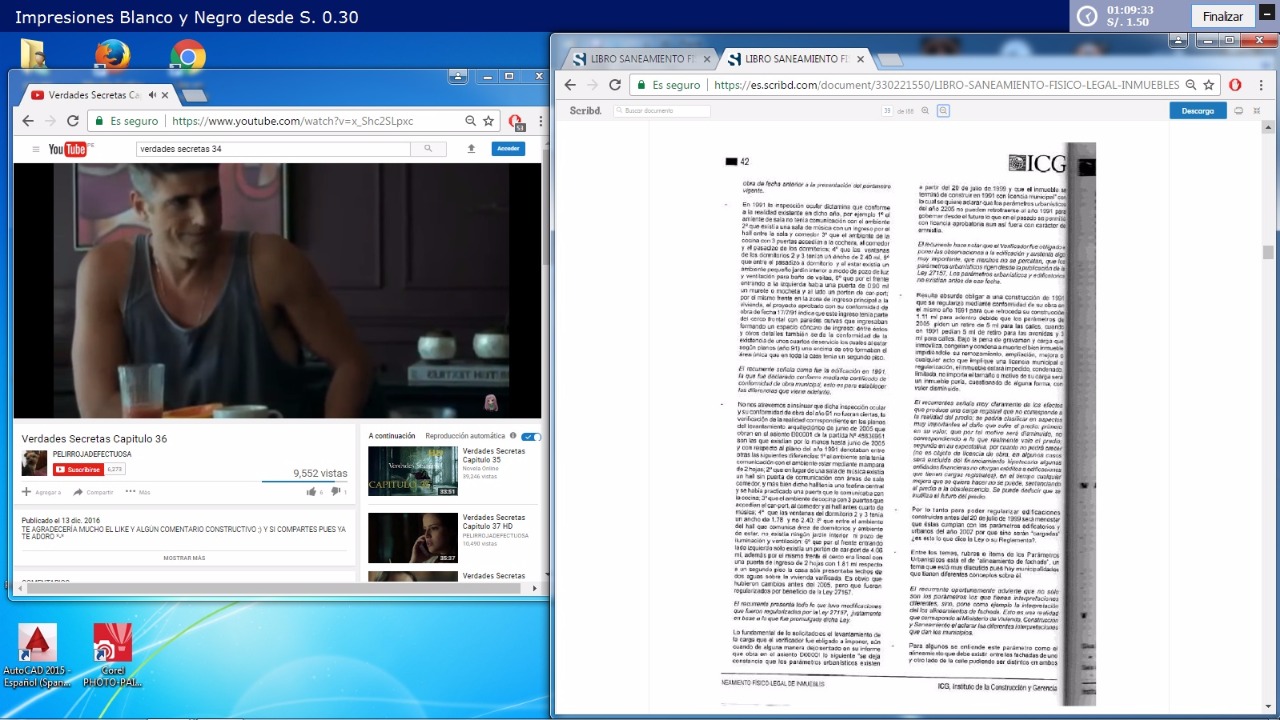Image resolution: width=1280 pixels, height=720 pixels.
Task: Bookmark the Scribd page with star icon
Action: click(x=1209, y=85)
